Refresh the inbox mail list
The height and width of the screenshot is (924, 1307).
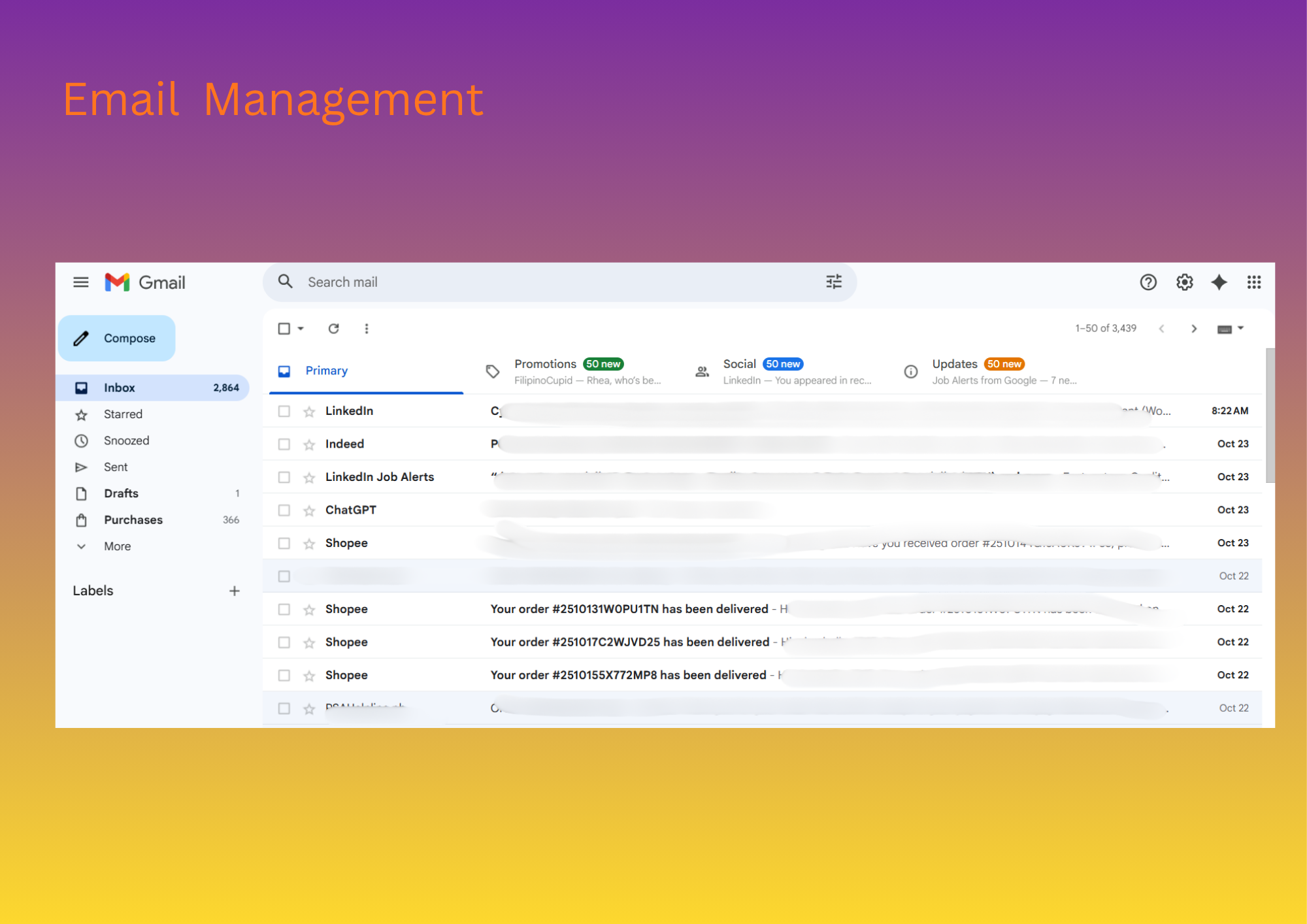tap(333, 329)
